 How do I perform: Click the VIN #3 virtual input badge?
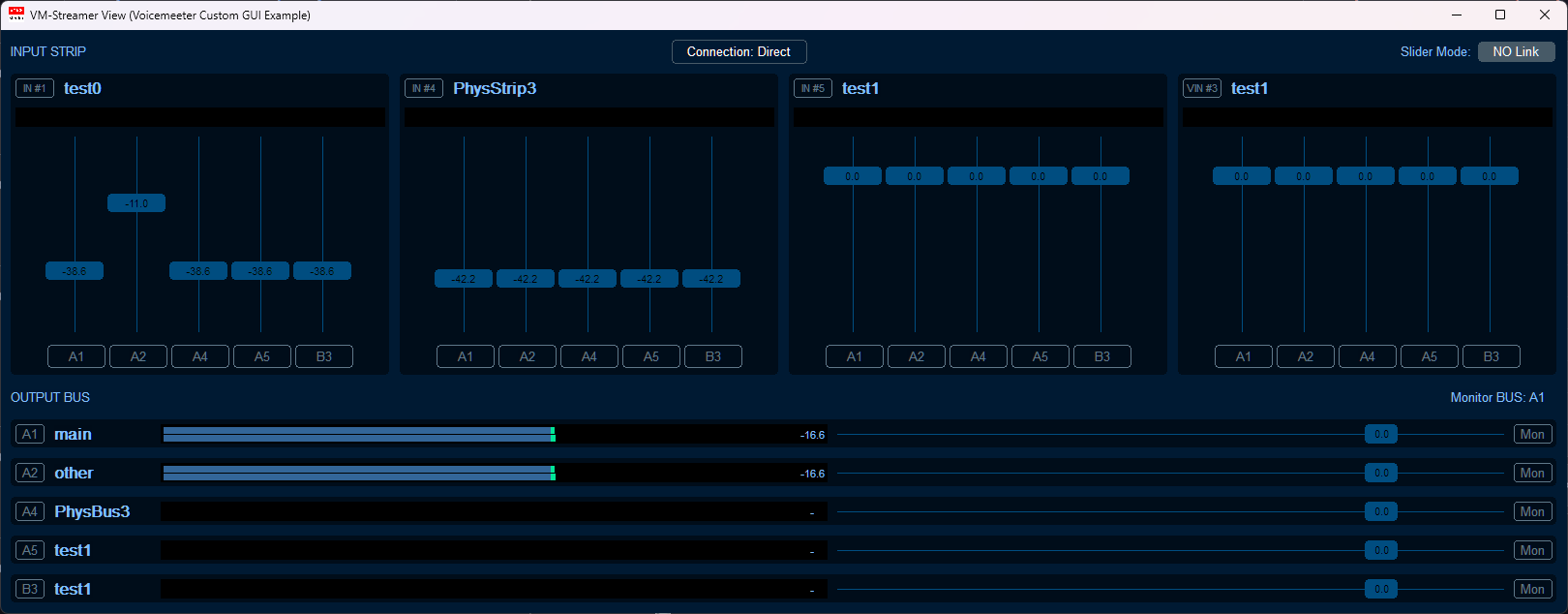coord(1202,88)
